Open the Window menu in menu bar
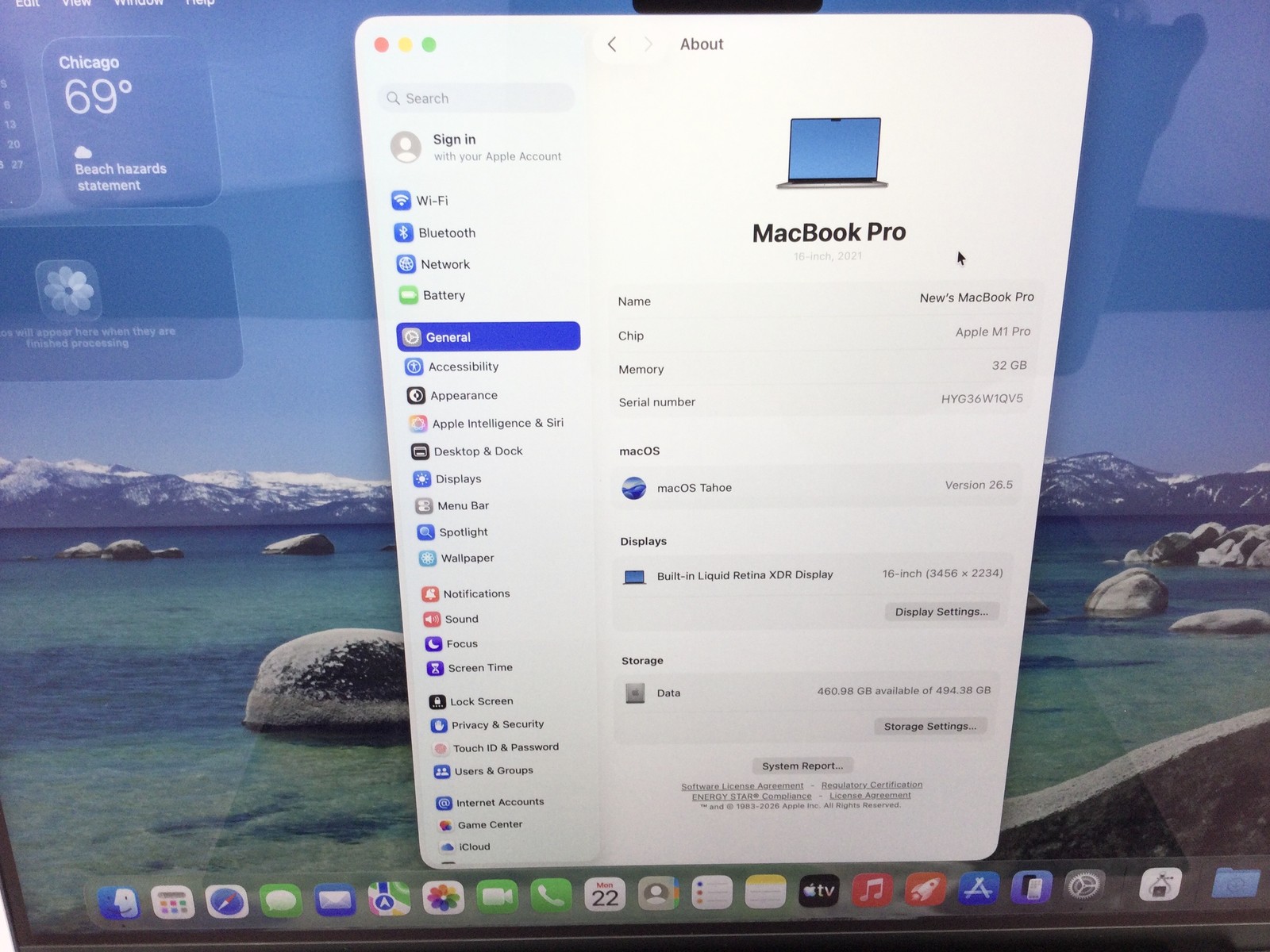 pyautogui.click(x=138, y=3)
